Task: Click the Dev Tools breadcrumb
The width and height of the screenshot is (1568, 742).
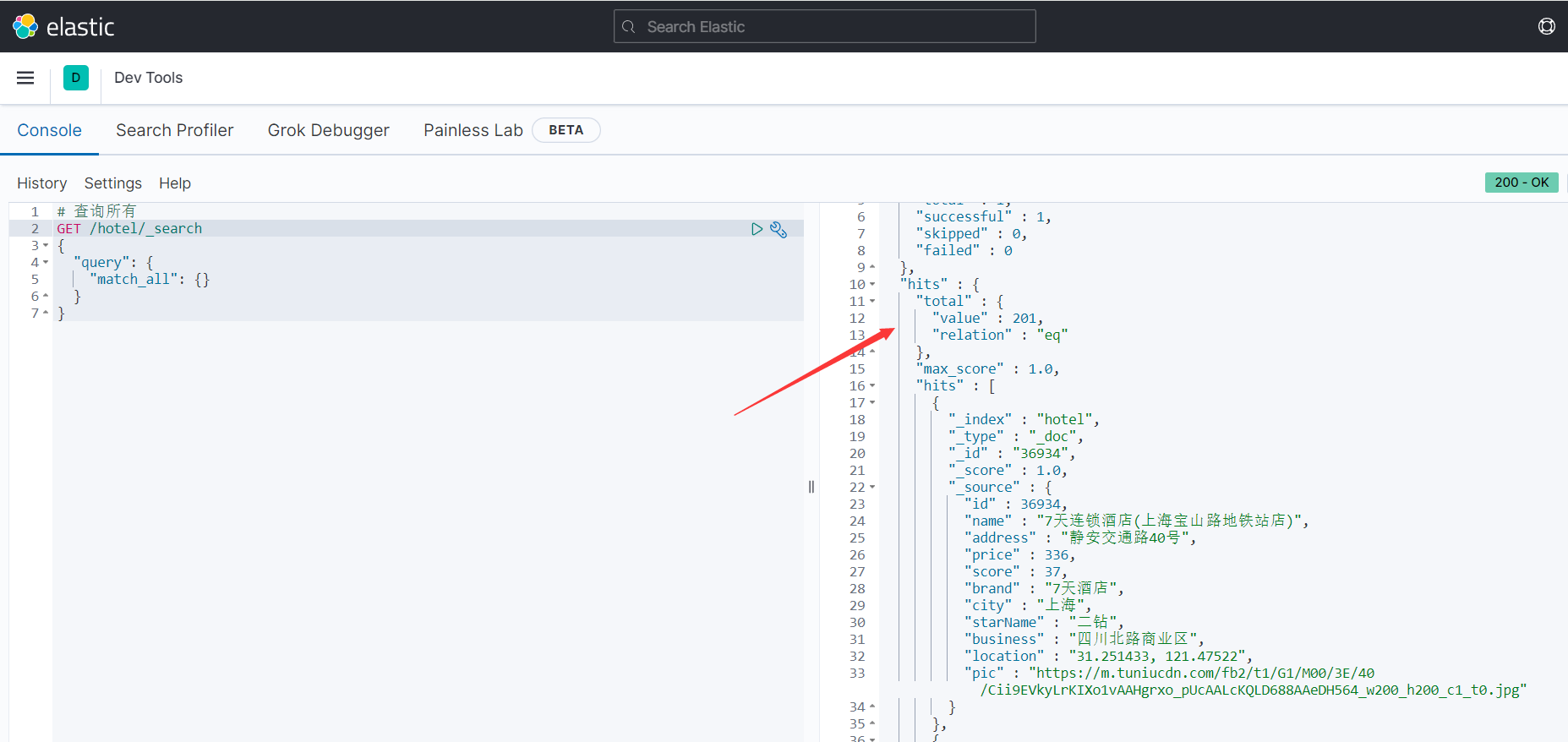Action: coord(149,78)
